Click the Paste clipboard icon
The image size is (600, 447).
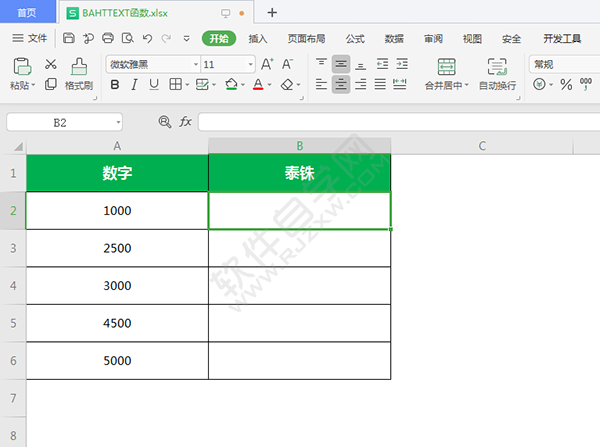[22, 66]
